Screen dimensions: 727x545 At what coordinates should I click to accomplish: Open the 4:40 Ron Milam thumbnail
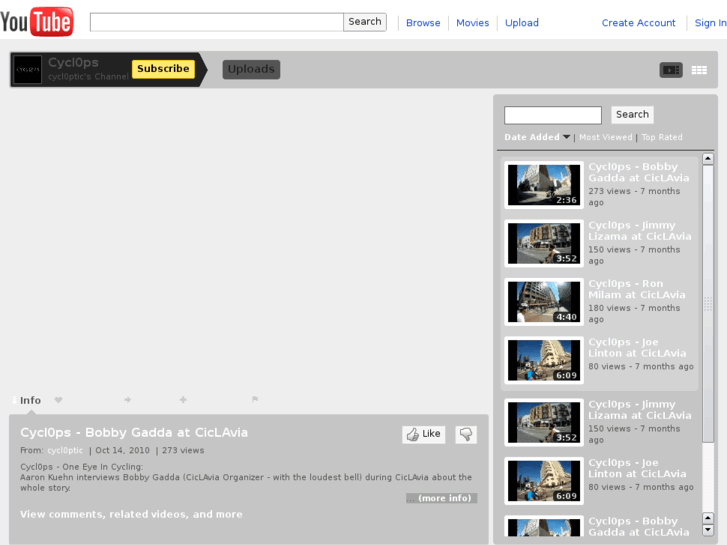coord(544,302)
